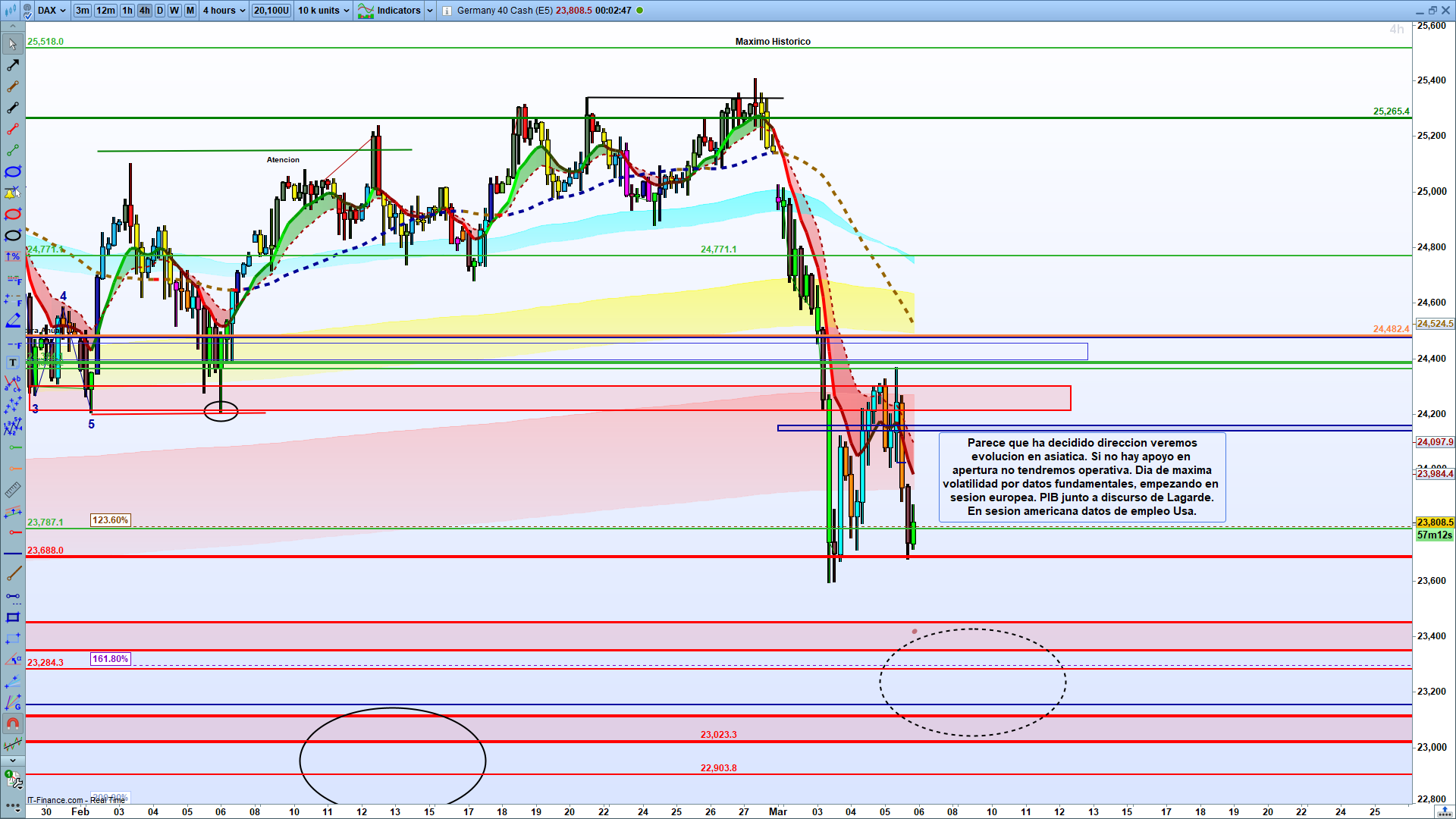
Task: Select the weekly W timeframe button
Action: 174,11
